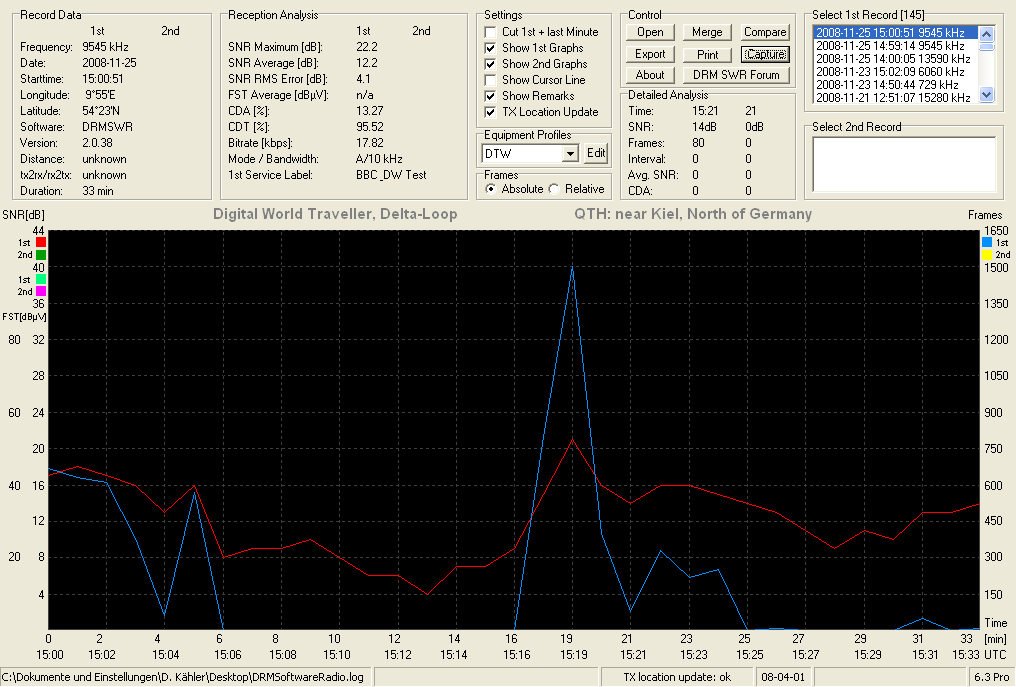
Task: Click the blue 1st Frames legend swatch
Action: (987, 242)
